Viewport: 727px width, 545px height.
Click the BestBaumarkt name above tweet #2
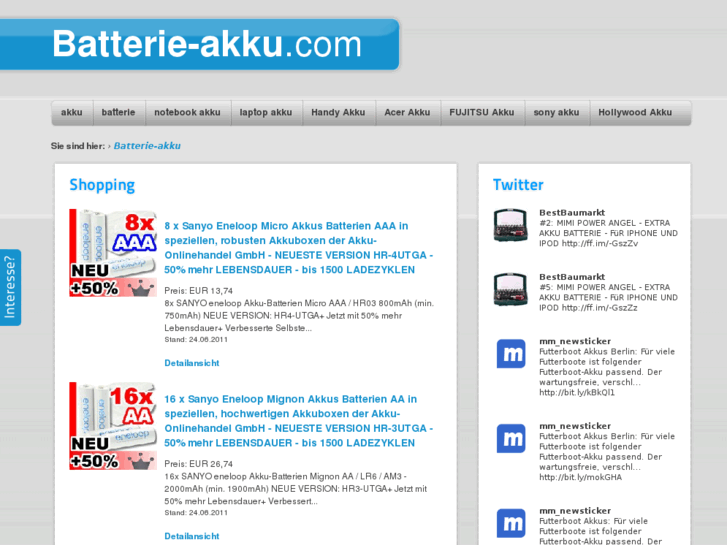[x=572, y=212]
